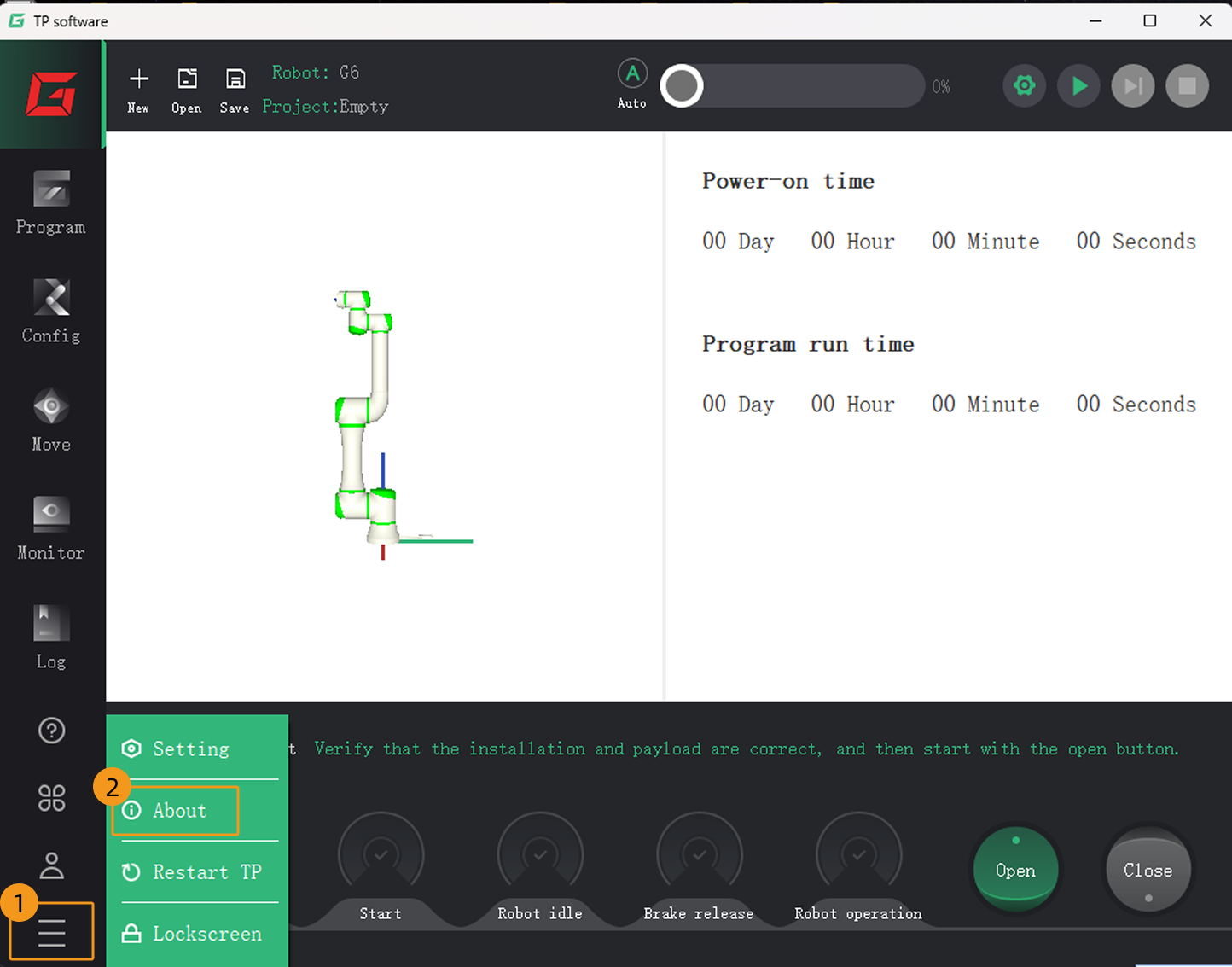Stop the program with stop button
The height and width of the screenshot is (967, 1232).
coord(1188,86)
